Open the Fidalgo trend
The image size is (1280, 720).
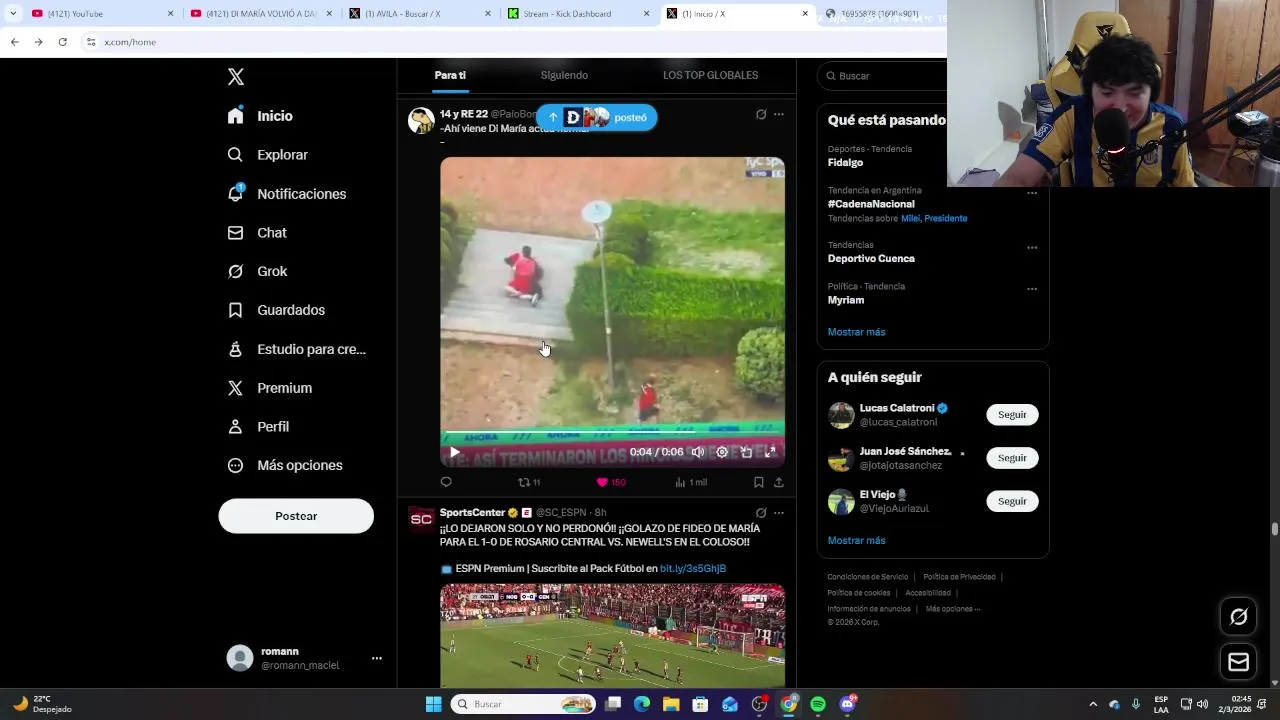[845, 163]
